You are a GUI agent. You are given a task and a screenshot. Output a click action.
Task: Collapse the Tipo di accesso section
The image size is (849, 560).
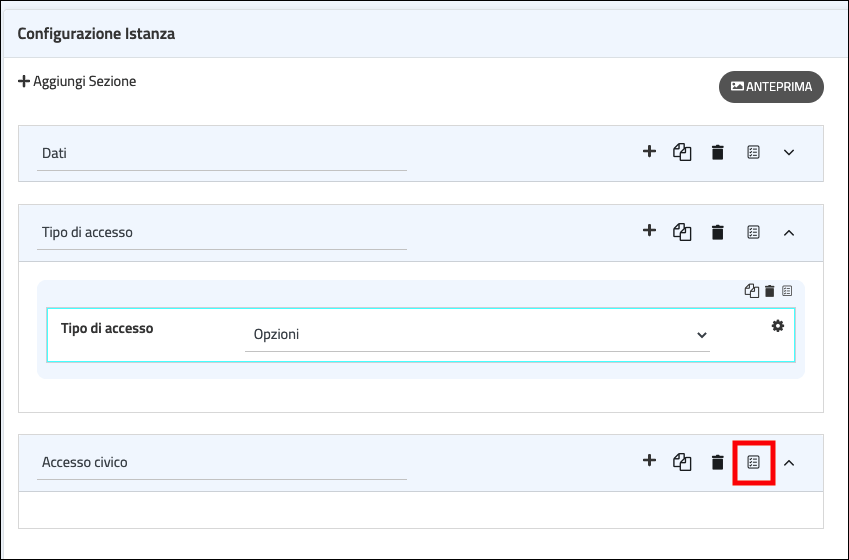pyautogui.click(x=788, y=232)
